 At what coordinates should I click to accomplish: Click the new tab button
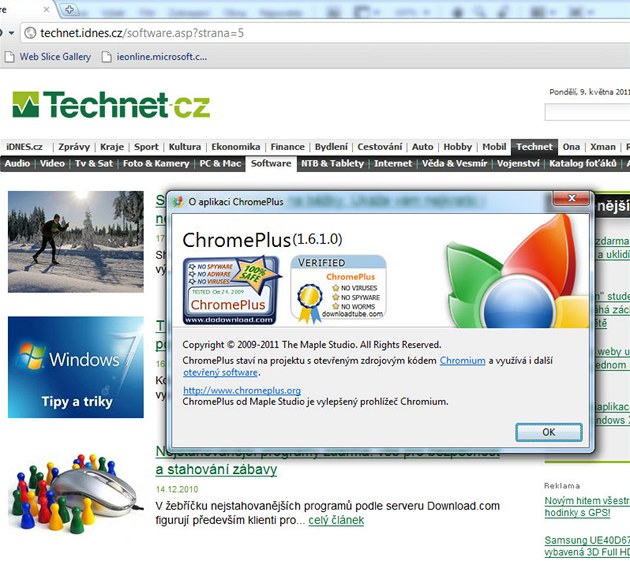tap(70, 10)
